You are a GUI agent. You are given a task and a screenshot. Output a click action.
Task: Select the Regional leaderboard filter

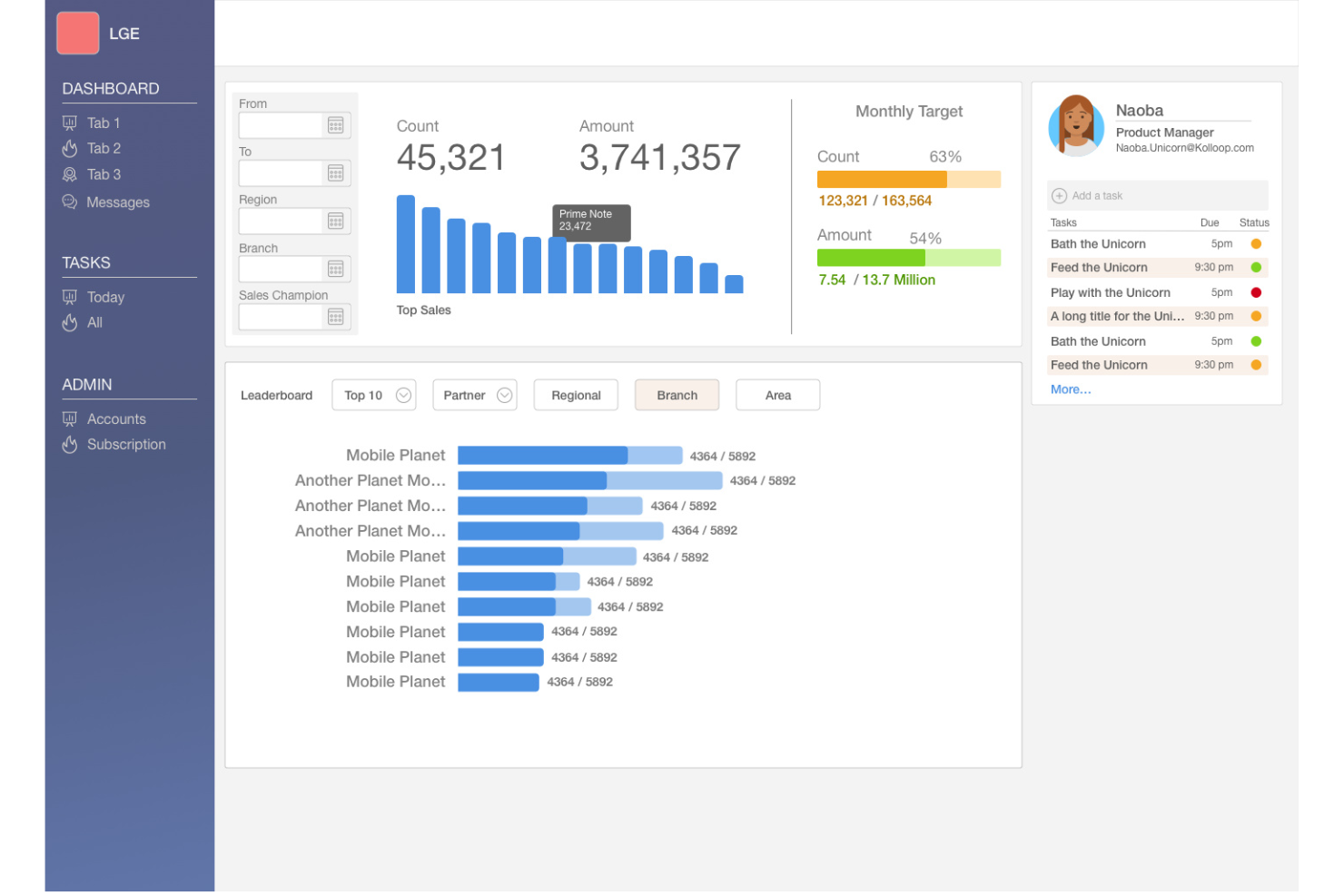click(577, 396)
